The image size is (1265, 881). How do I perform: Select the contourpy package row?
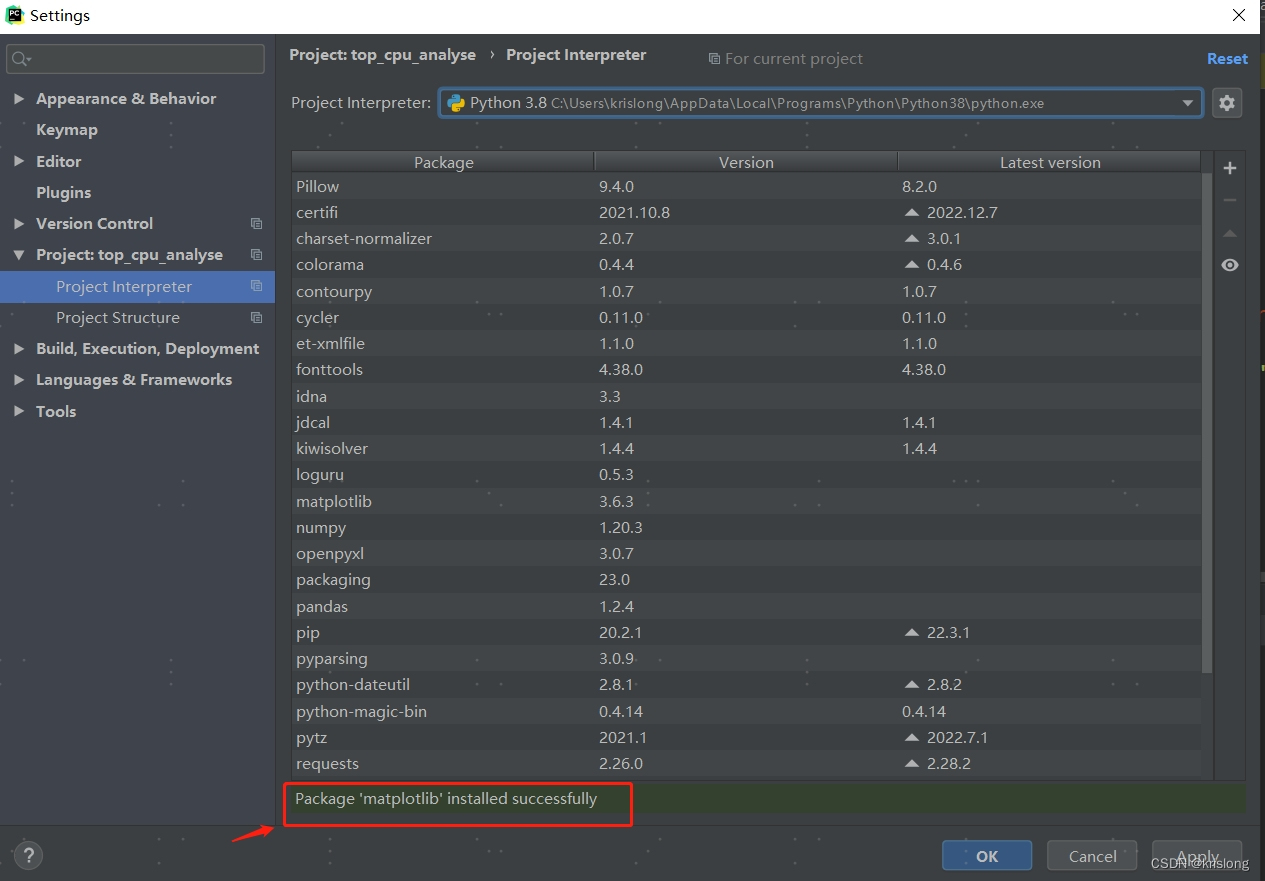tap(746, 292)
